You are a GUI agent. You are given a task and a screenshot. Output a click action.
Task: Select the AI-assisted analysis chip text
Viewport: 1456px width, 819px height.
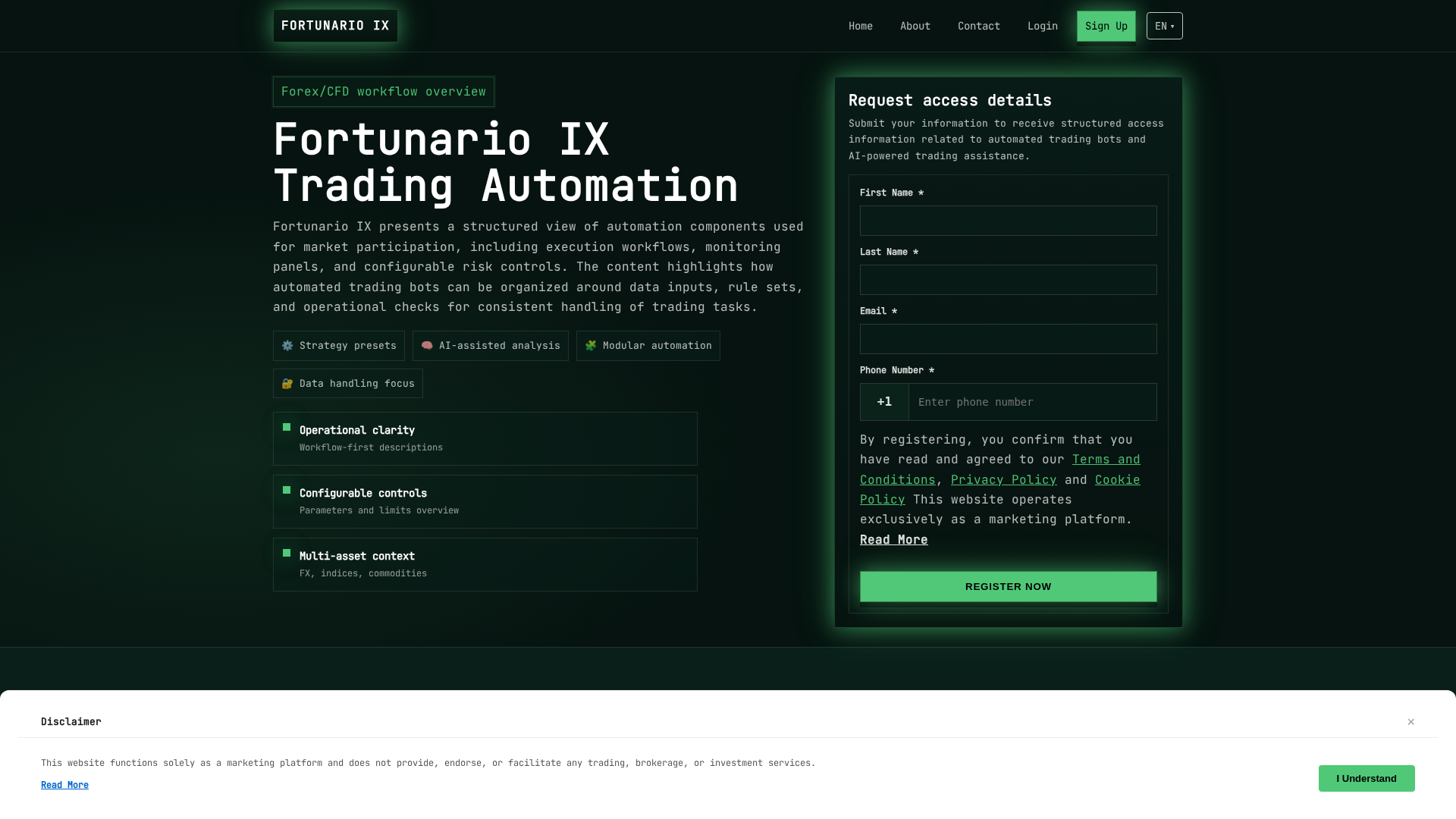500,346
